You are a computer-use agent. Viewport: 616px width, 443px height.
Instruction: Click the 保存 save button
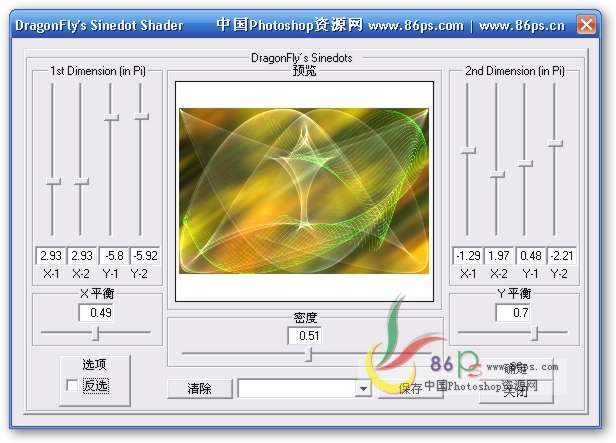point(411,389)
